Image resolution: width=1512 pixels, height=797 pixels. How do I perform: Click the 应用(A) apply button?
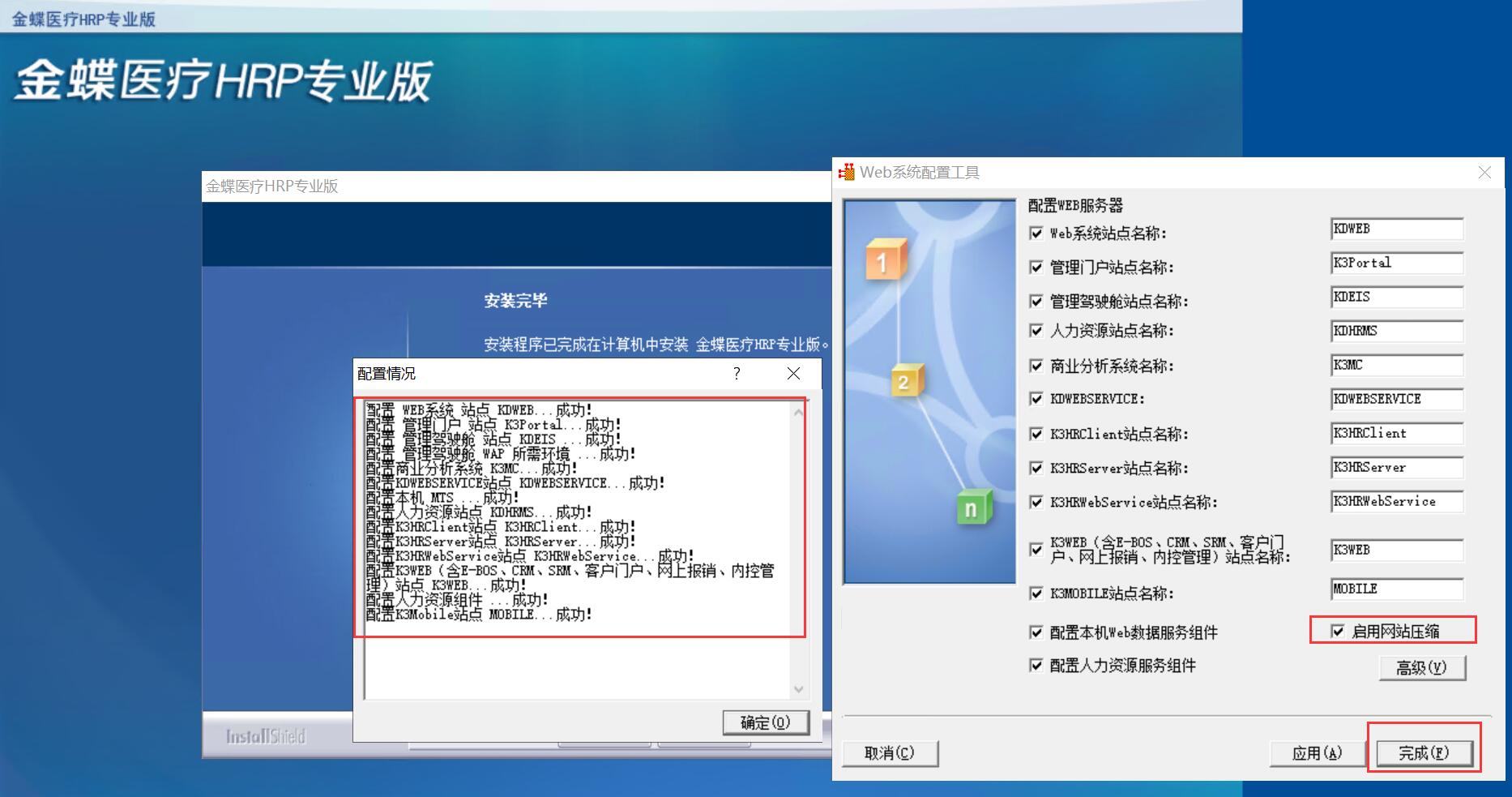pyautogui.click(x=1318, y=753)
